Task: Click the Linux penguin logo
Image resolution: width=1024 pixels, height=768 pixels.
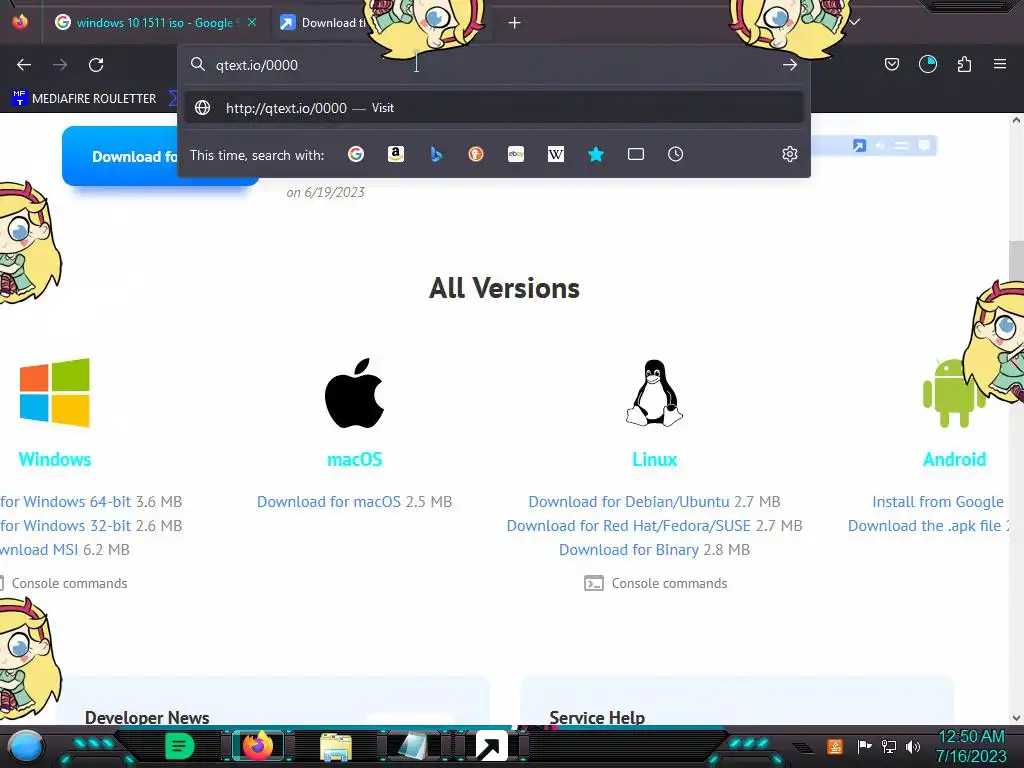Action: pyautogui.click(x=654, y=392)
